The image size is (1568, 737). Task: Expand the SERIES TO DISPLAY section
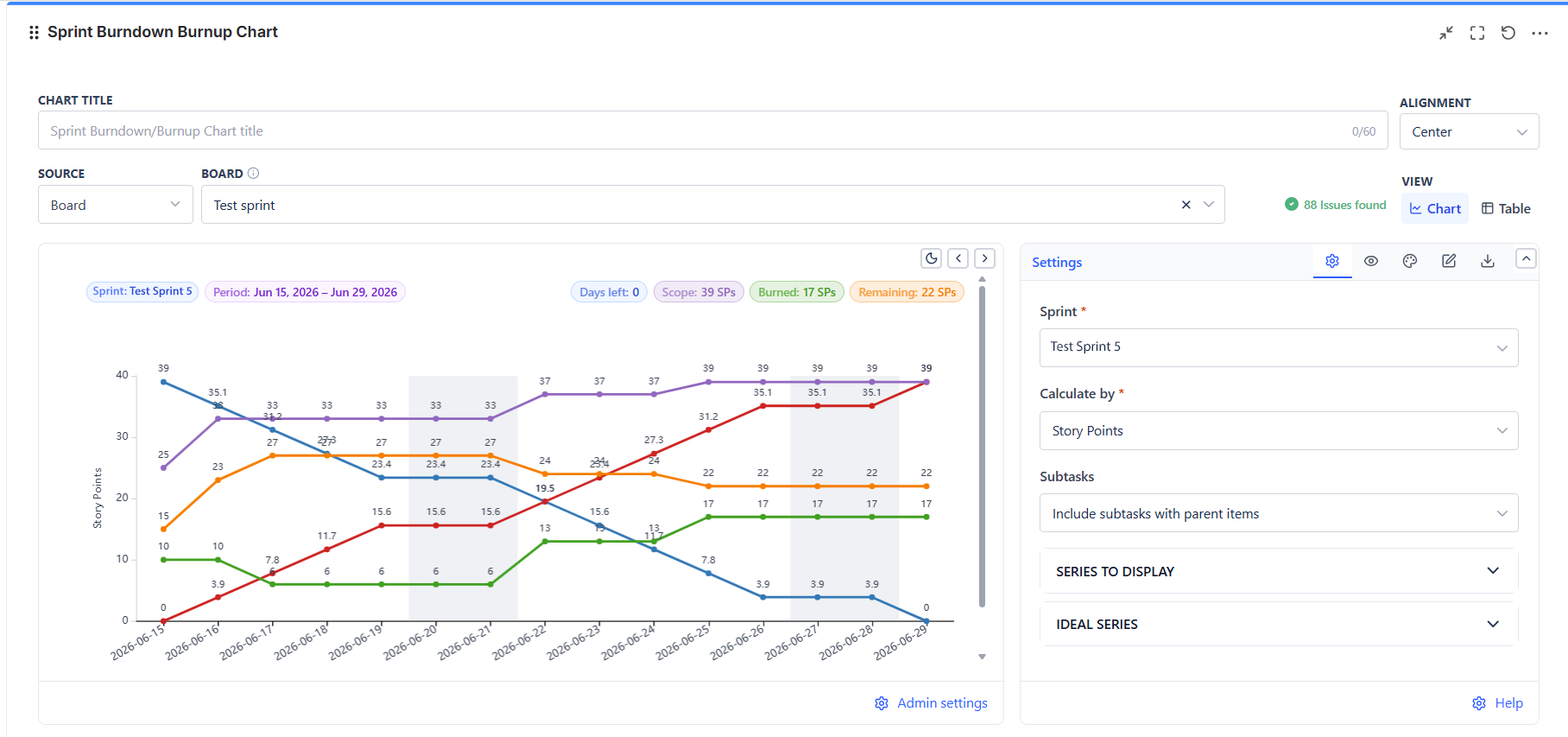(1279, 571)
